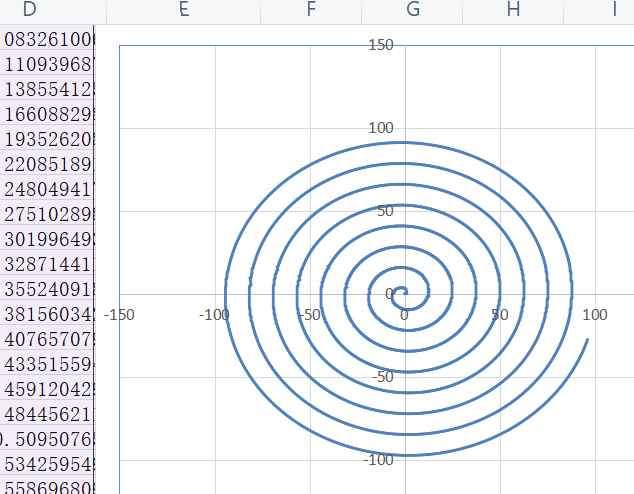Click the cell showing 0.5095076
Viewport: 634px width, 494px height.
[48, 439]
